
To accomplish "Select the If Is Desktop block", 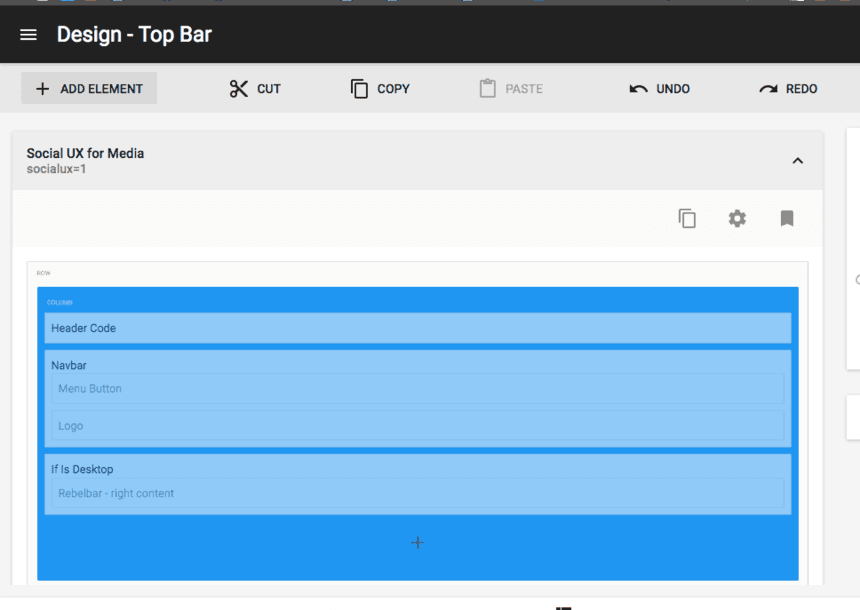I will click(82, 469).
